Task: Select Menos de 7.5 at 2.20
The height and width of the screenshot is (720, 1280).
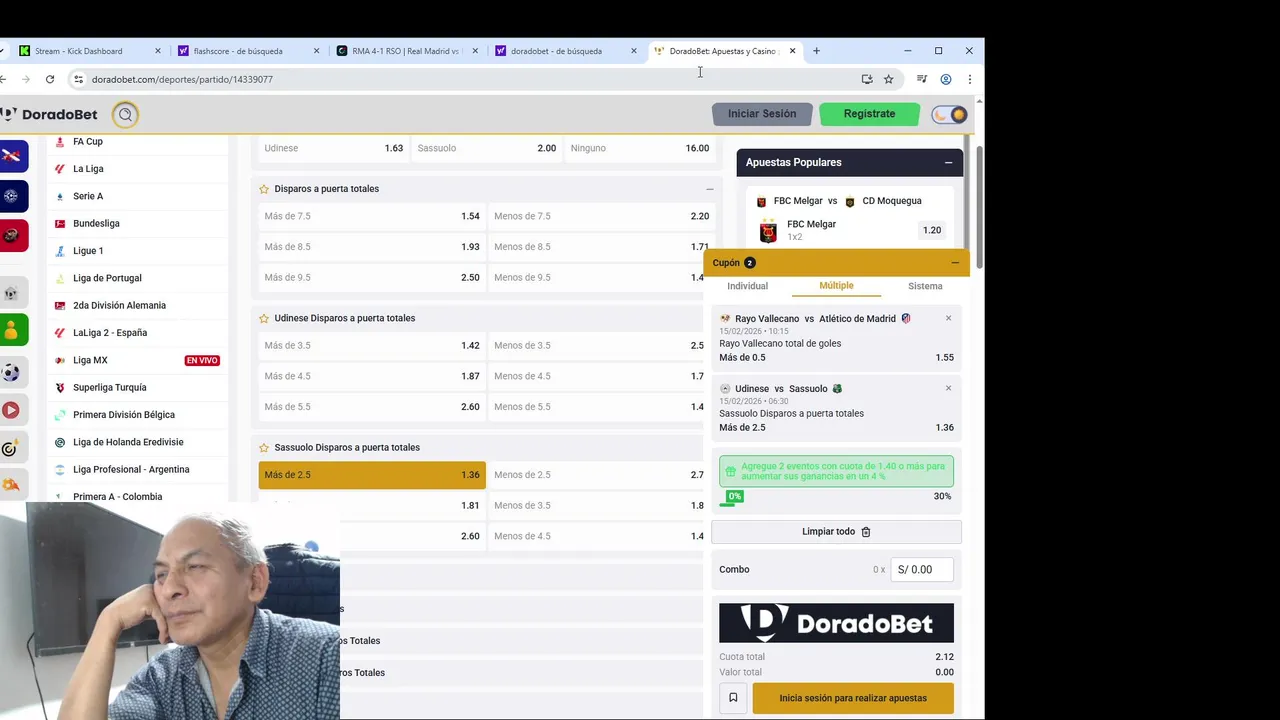Action: [x=600, y=216]
